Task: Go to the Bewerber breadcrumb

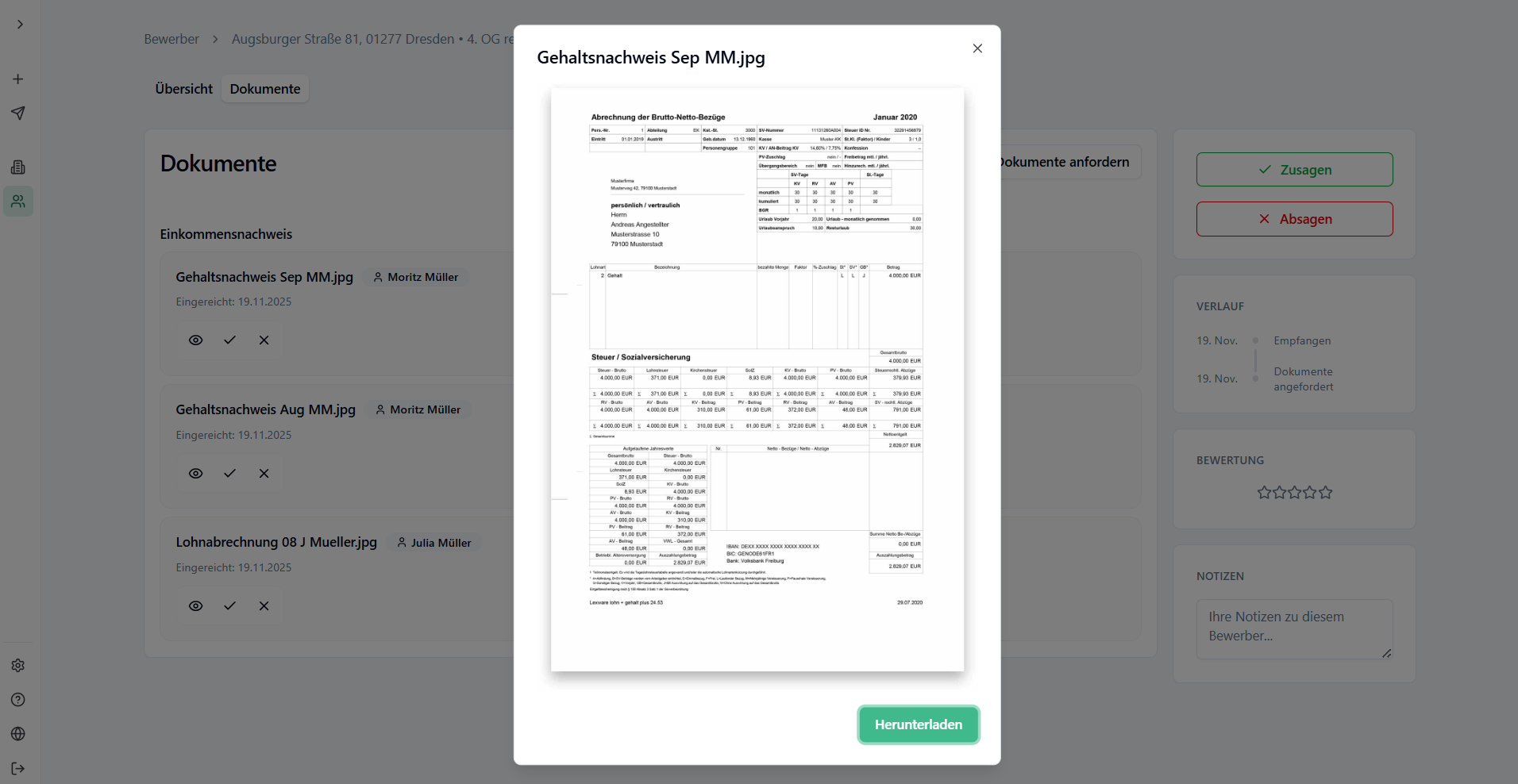Action: click(171, 39)
